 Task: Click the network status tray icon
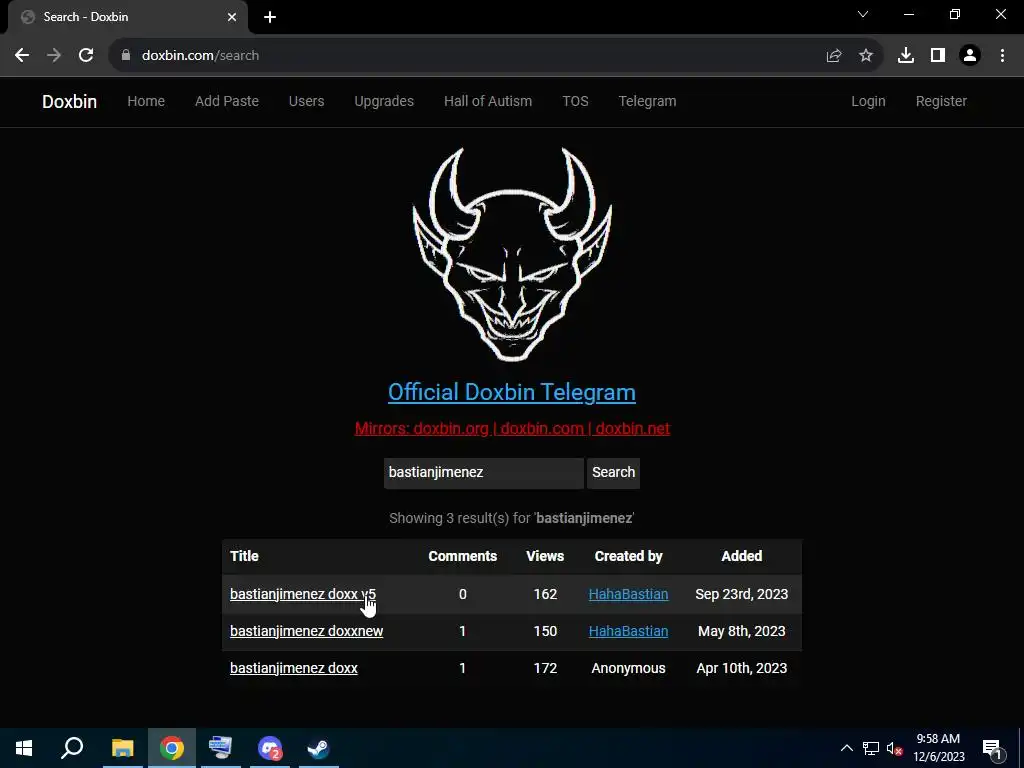pyautogui.click(x=871, y=748)
